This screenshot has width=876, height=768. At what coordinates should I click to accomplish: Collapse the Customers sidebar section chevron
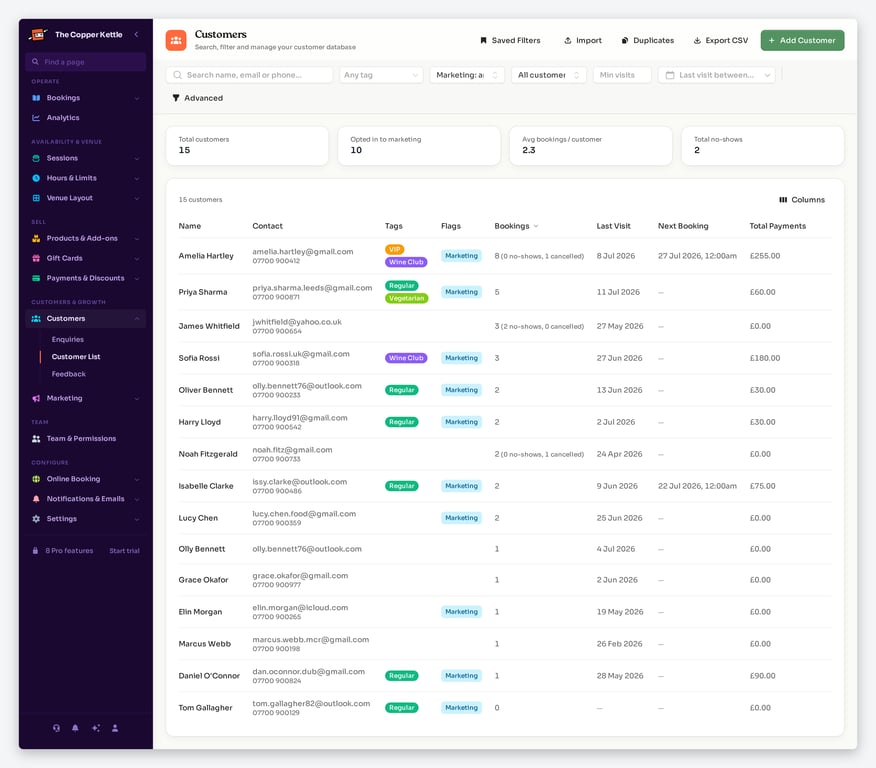tap(137, 318)
